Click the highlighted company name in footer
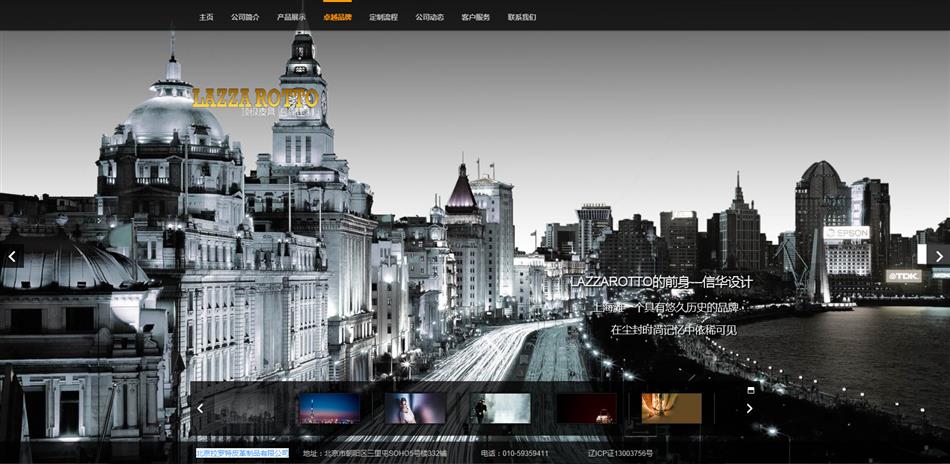The image size is (950, 464). (241, 453)
